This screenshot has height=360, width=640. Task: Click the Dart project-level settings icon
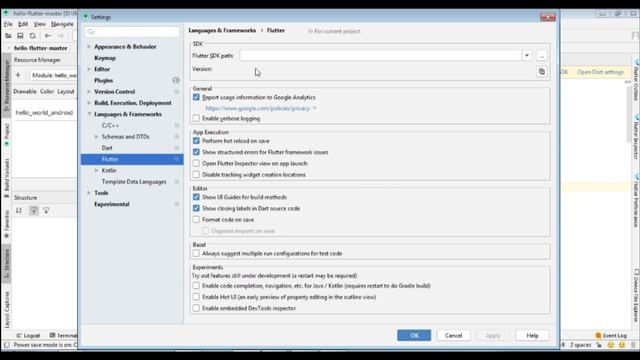(177, 148)
